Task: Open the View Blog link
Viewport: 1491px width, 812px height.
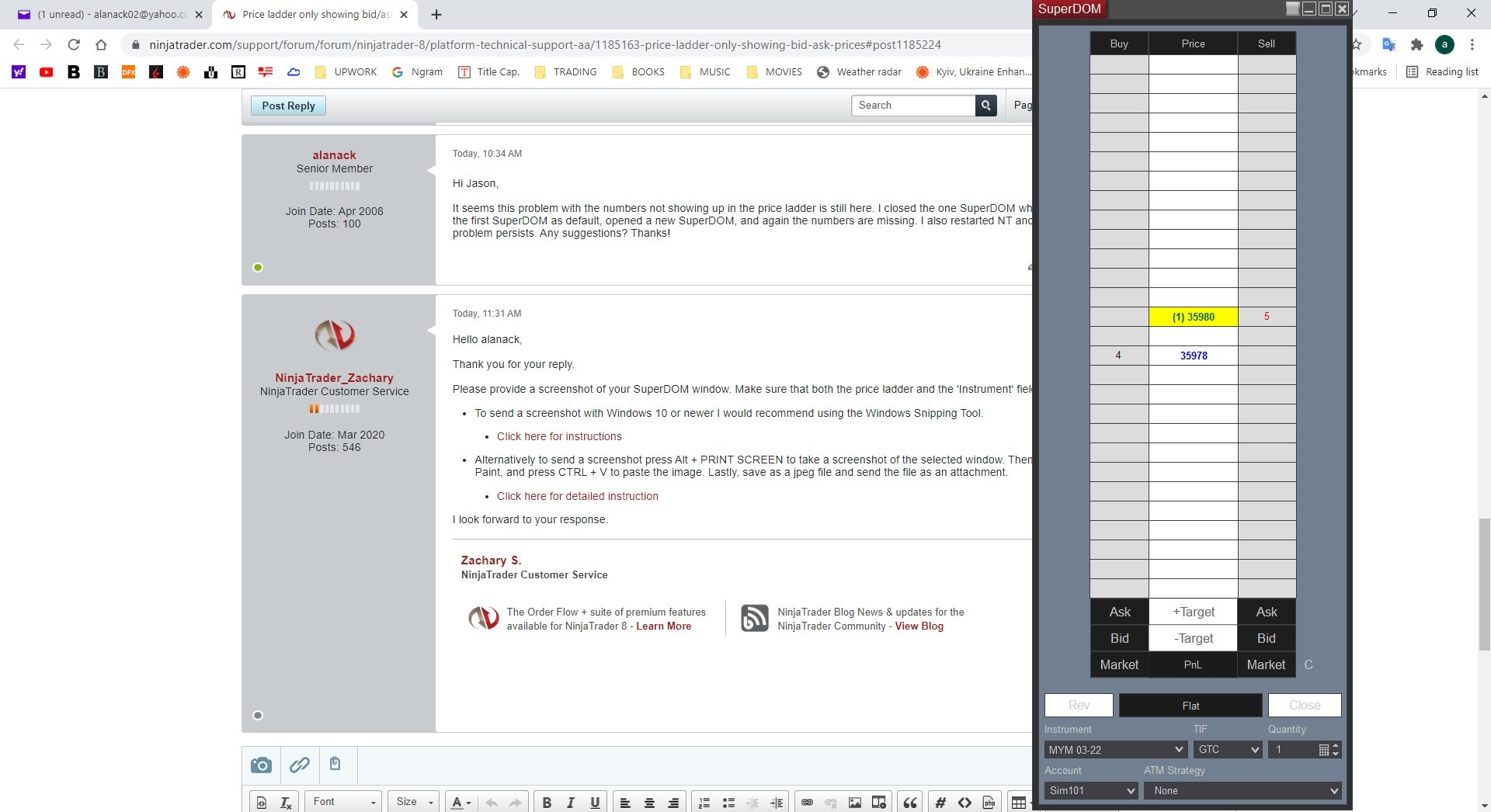Action: [919, 626]
